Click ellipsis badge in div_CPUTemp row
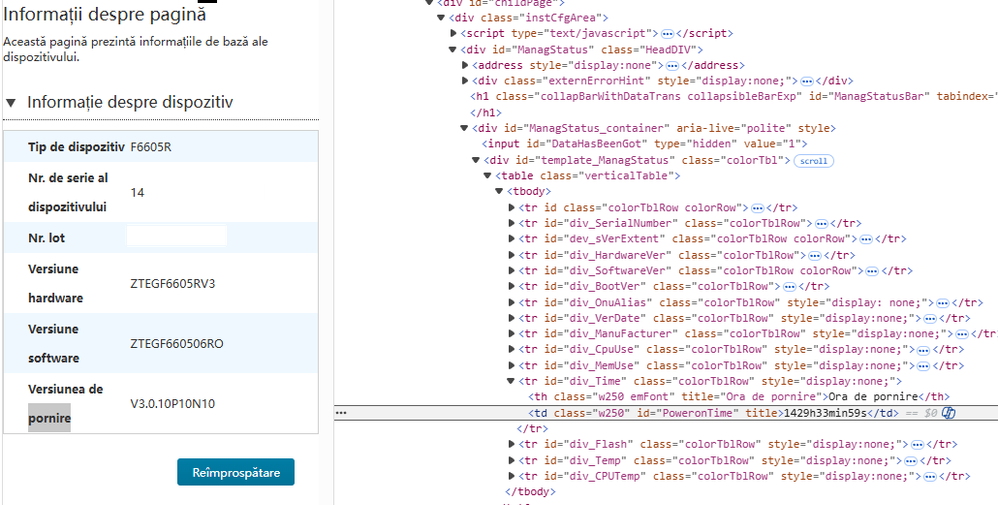998x505 pixels. pyautogui.click(x=930, y=476)
